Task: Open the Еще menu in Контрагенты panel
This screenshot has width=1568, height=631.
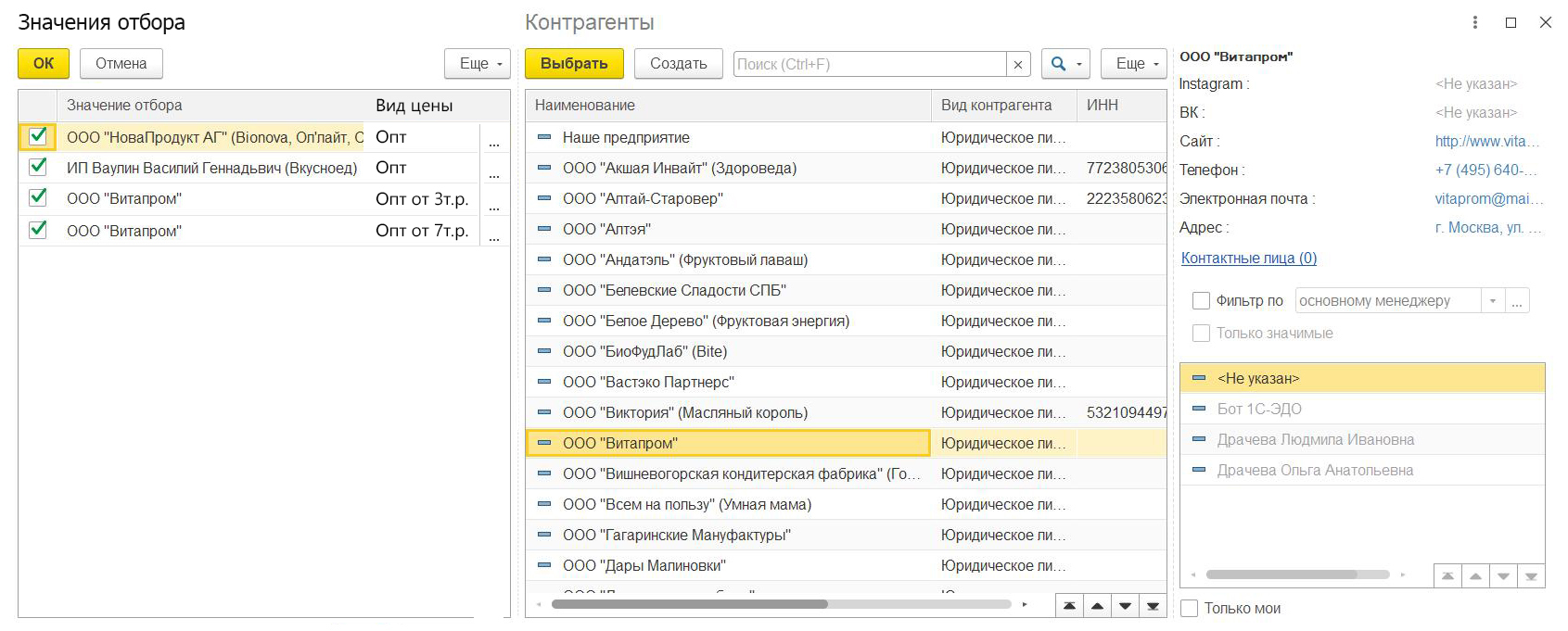Action: [1134, 64]
